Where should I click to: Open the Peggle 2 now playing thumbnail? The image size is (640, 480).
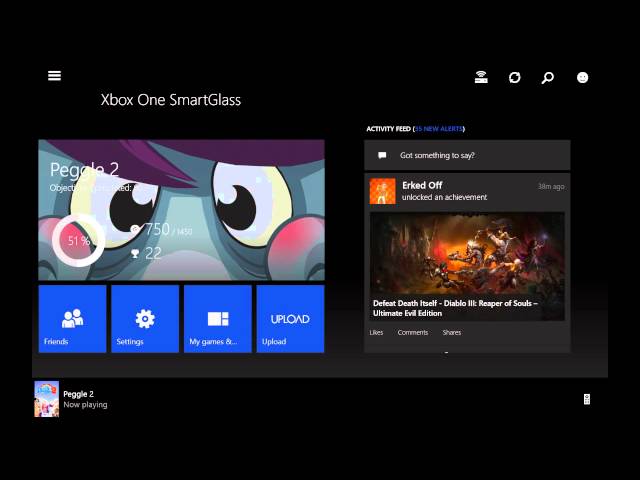pos(47,399)
